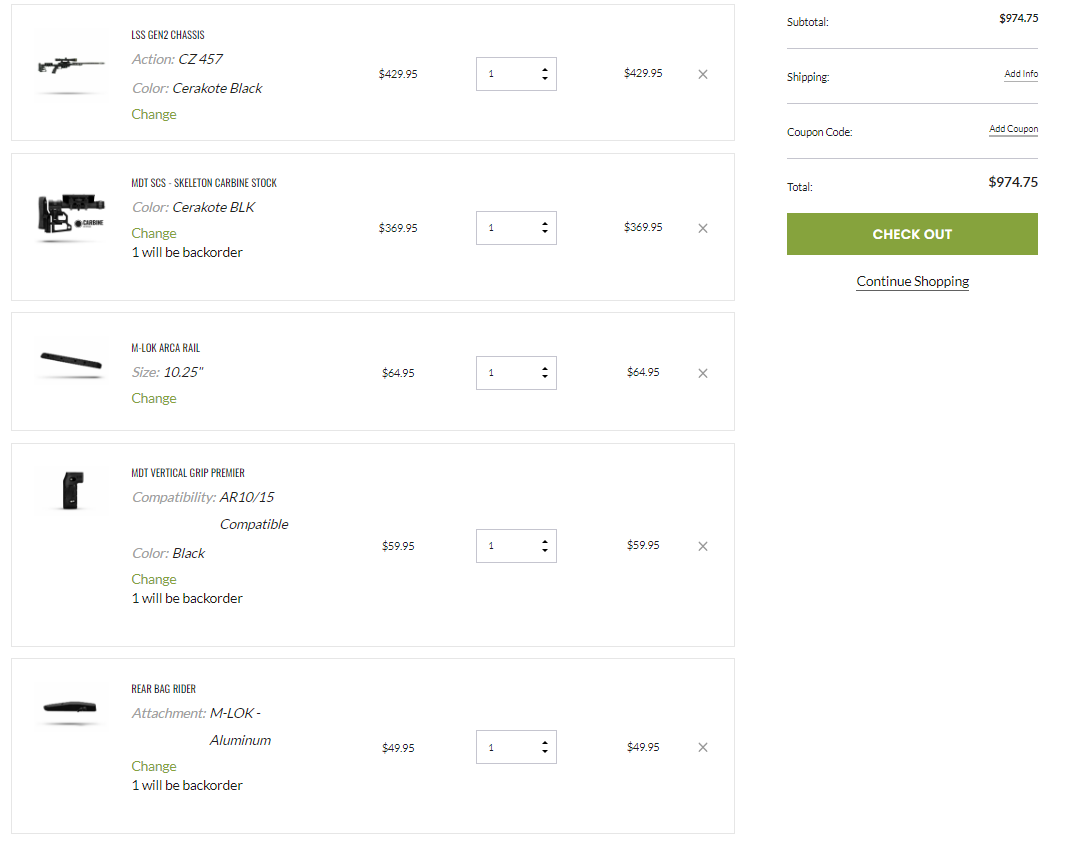The image size is (1070, 845).
Task: Remove MDT Vertical Grip Premier item
Action: pyautogui.click(x=702, y=546)
